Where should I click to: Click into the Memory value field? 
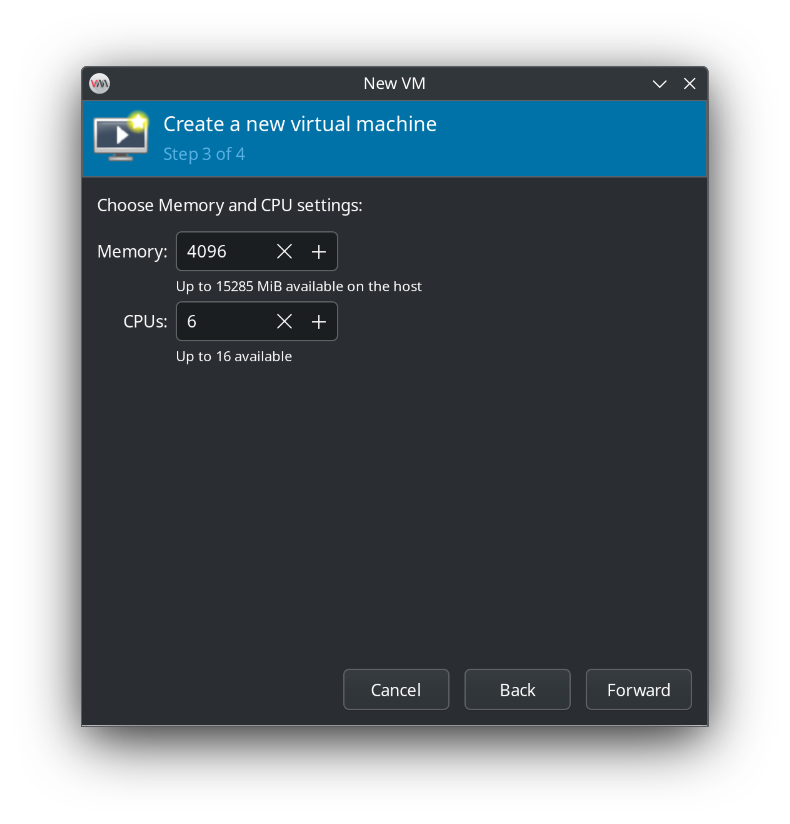click(x=222, y=252)
